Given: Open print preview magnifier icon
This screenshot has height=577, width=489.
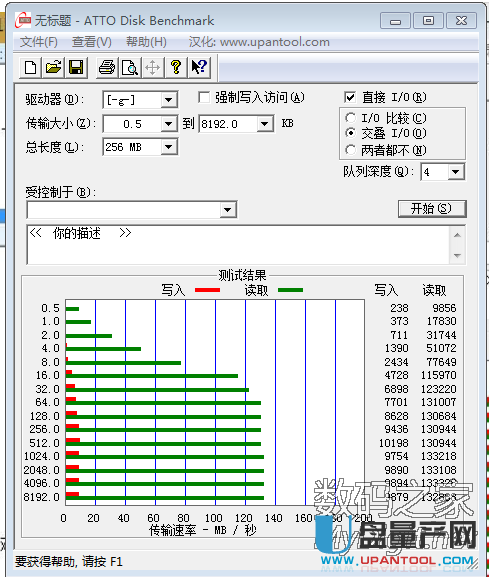Looking at the screenshot, I should (130, 68).
